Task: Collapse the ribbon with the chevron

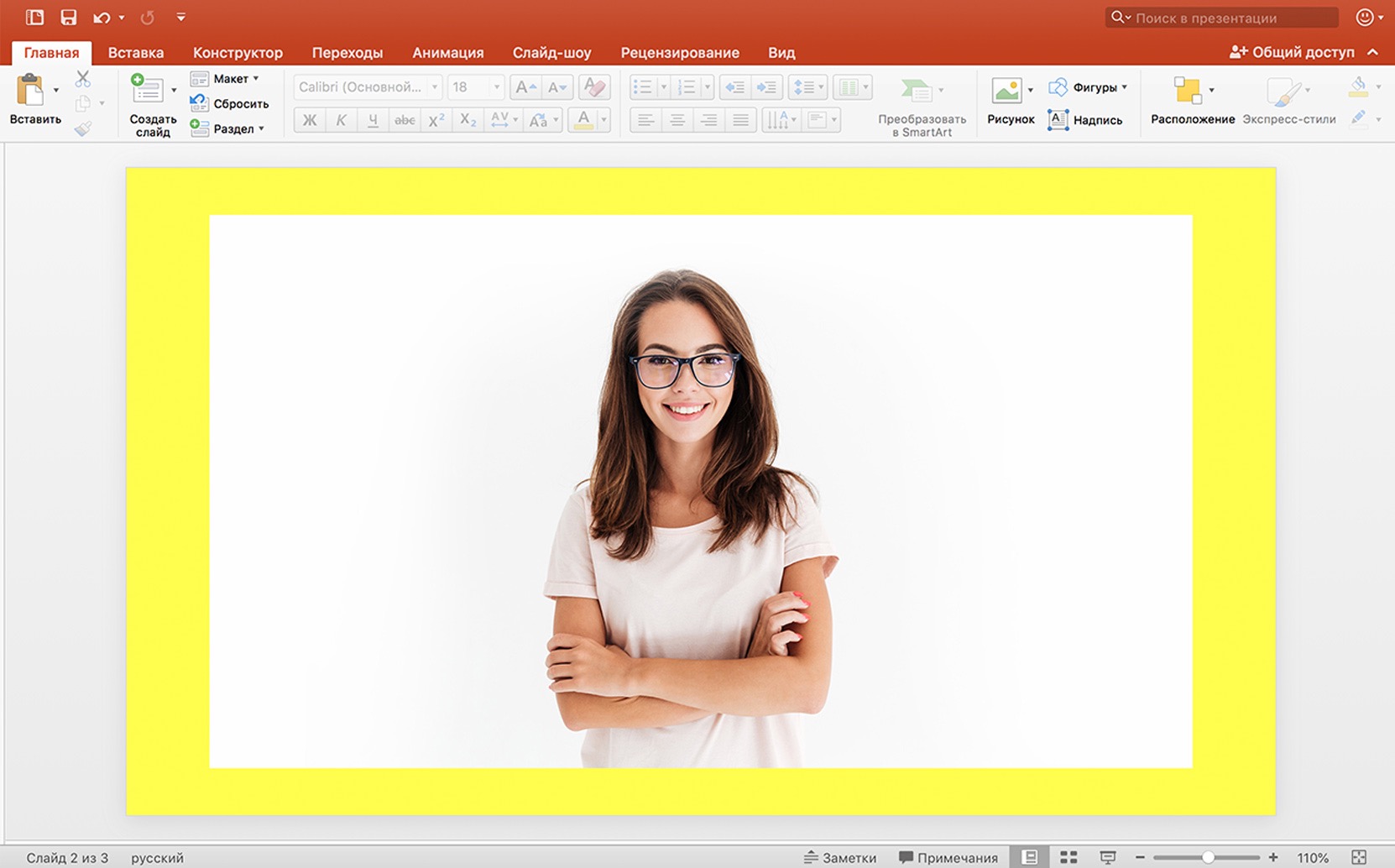Action: tap(1373, 52)
